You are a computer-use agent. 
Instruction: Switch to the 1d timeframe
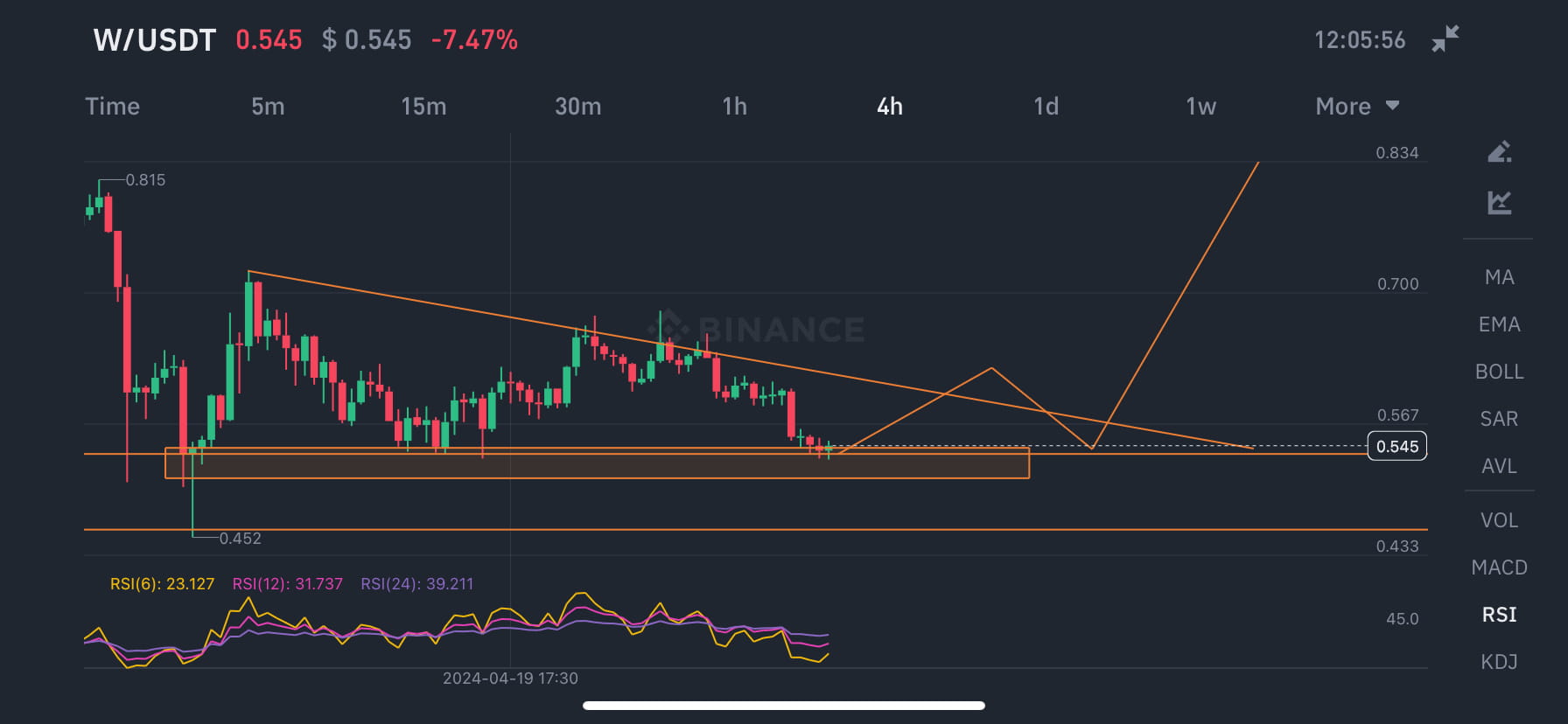tap(1046, 106)
